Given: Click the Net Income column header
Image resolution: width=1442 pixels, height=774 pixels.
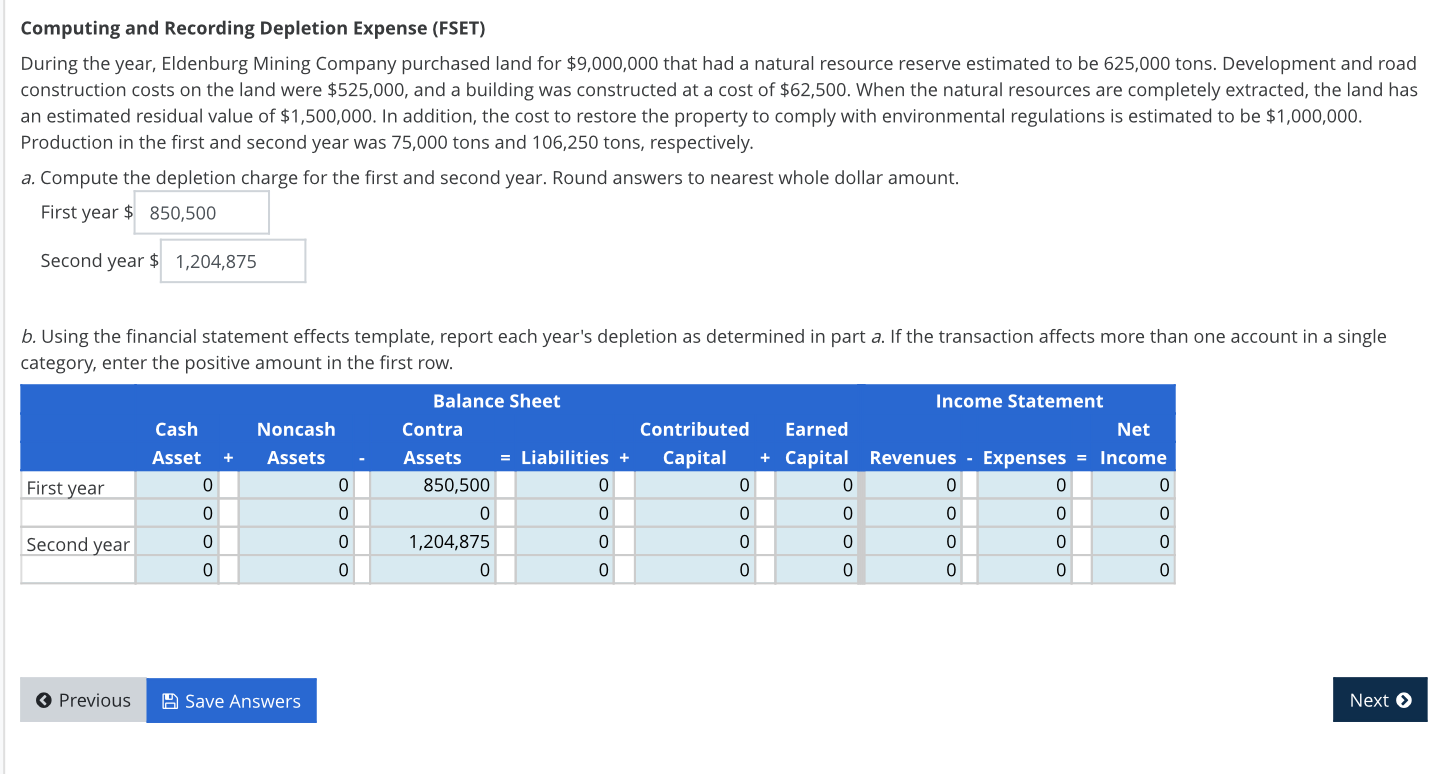Looking at the screenshot, I should coord(1133,443).
